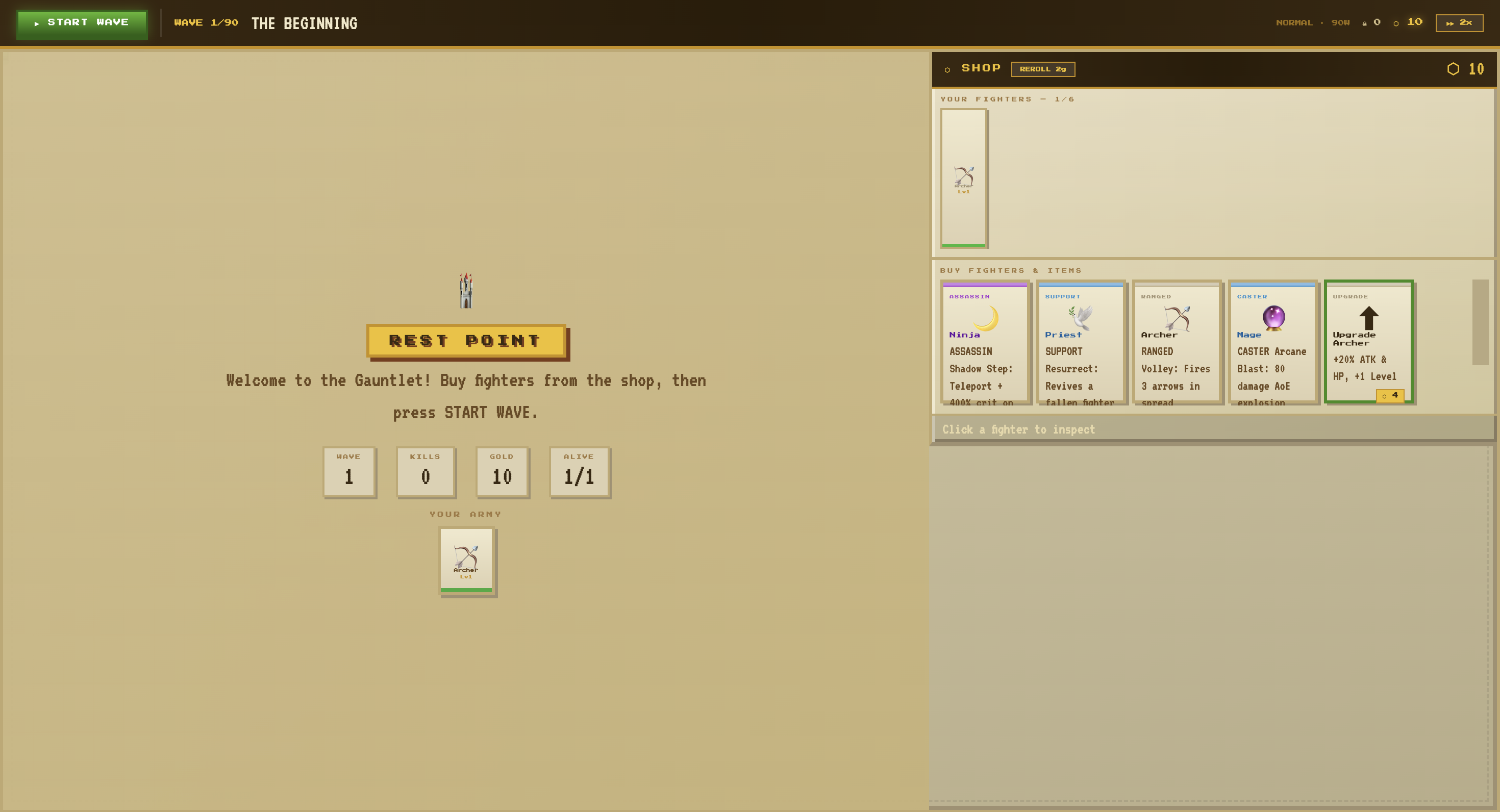Toggle the 2x speed button
Screen dimensions: 1500x812
click(x=1459, y=23)
